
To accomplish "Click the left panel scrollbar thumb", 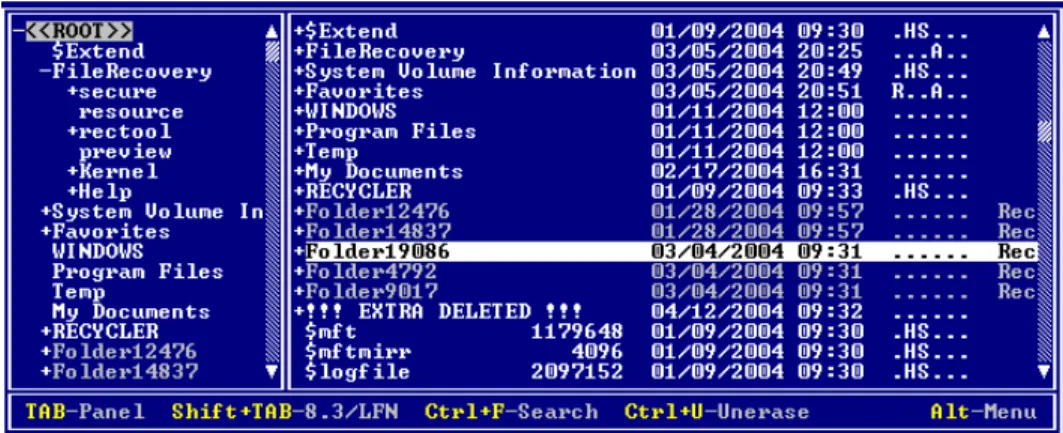I will [273, 51].
